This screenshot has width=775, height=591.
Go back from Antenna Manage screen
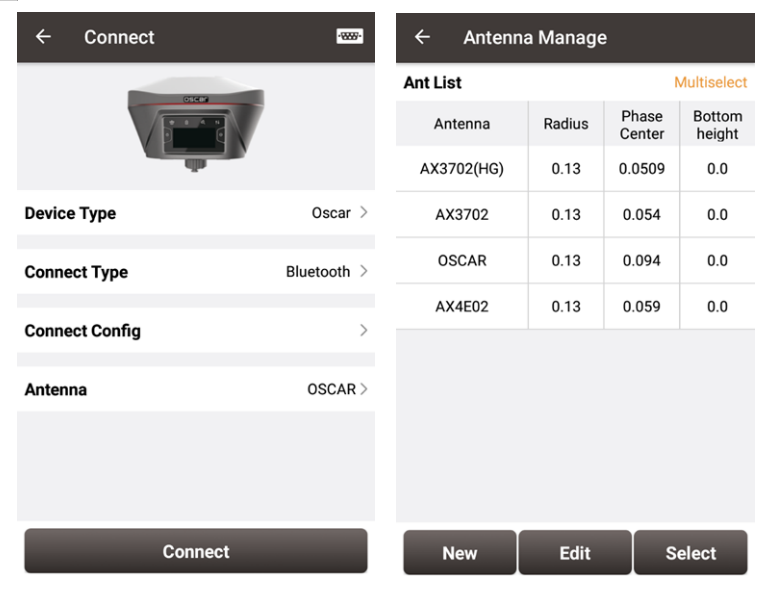[423, 37]
